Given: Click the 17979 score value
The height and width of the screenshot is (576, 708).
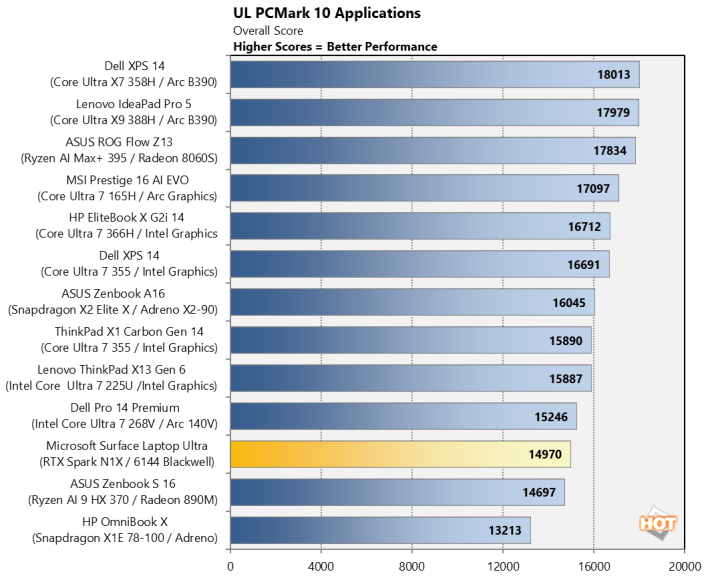Looking at the screenshot, I should click(613, 112).
